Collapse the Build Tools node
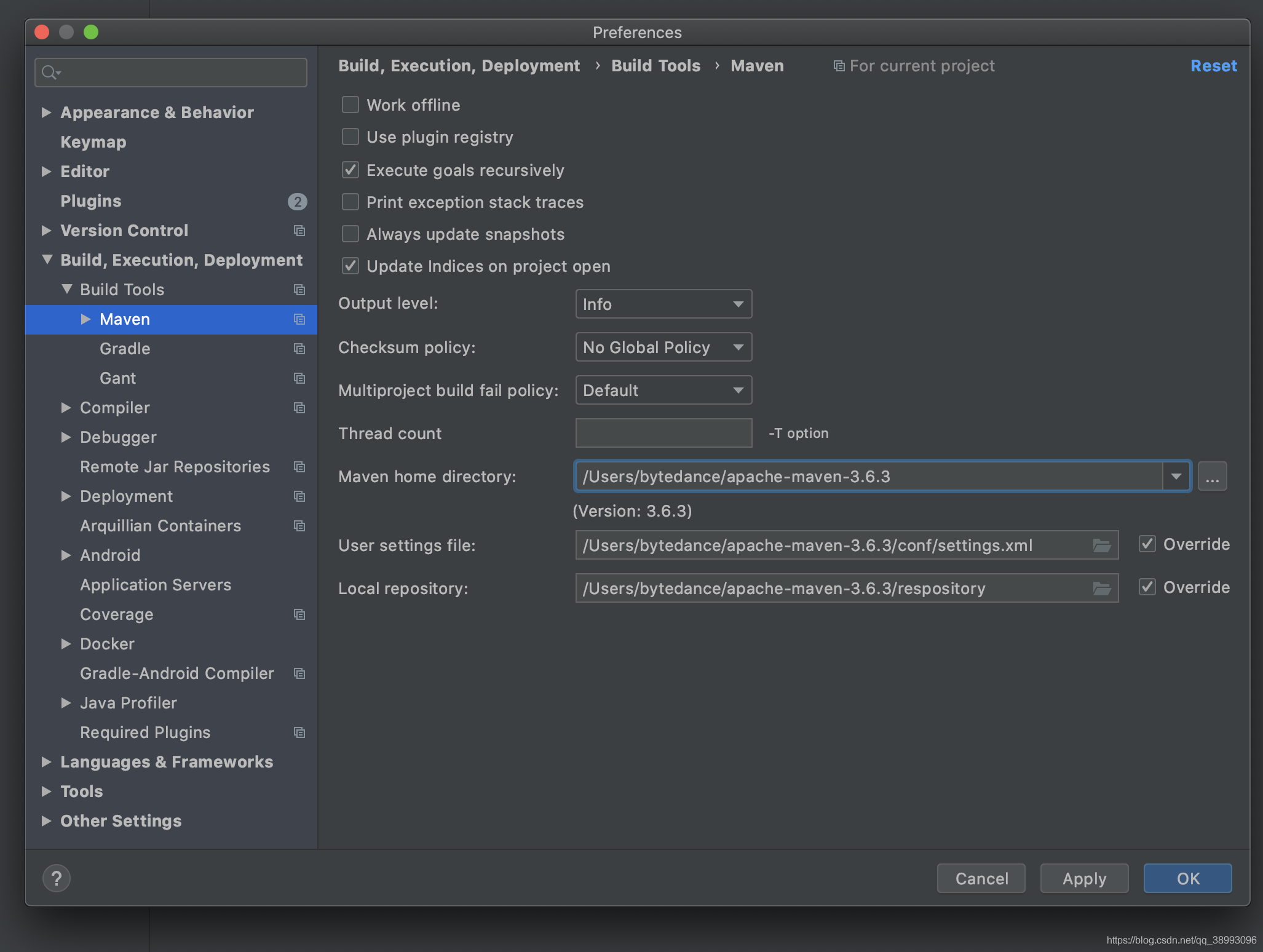 [66, 289]
